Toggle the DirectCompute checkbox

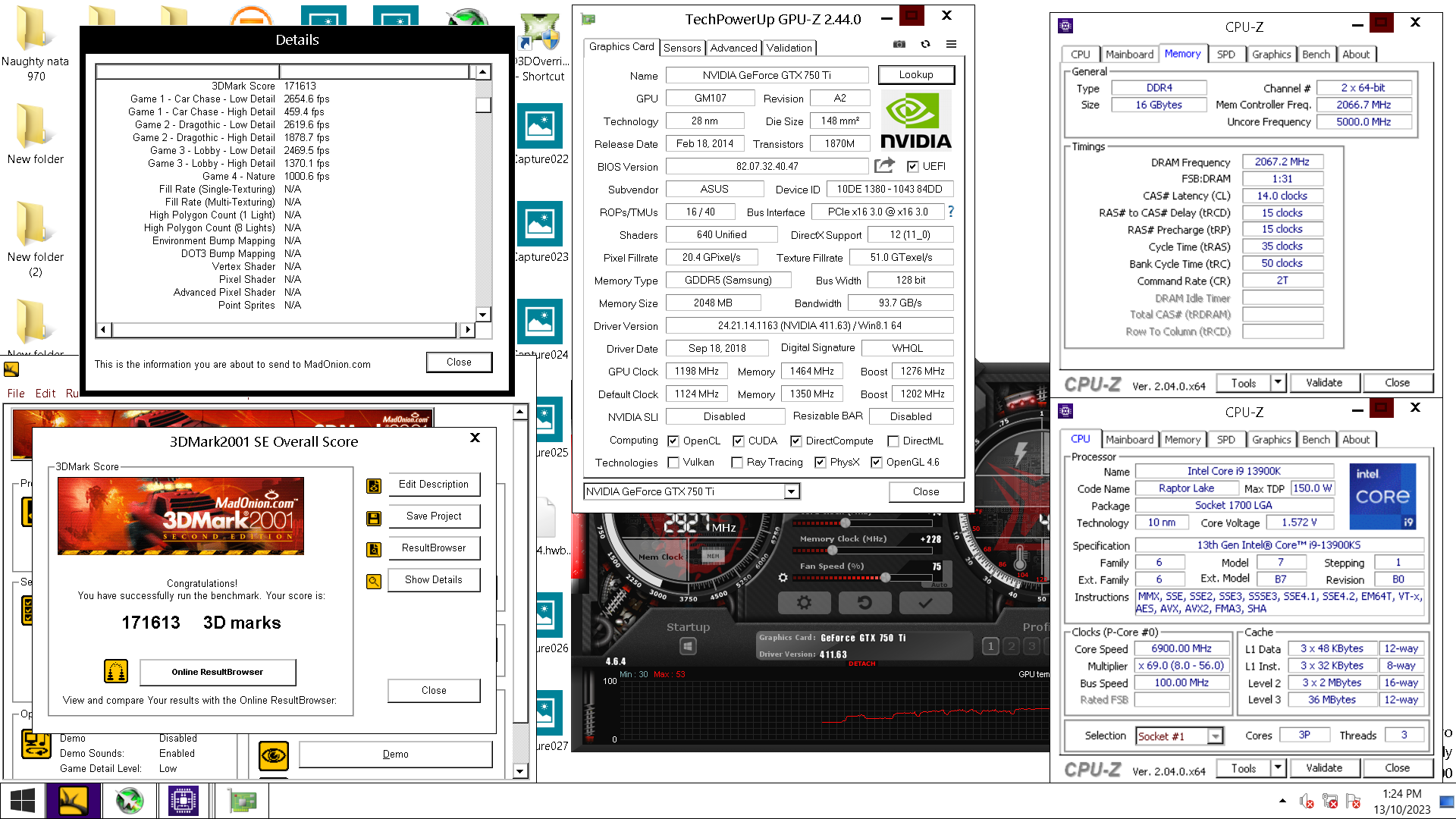pos(796,441)
